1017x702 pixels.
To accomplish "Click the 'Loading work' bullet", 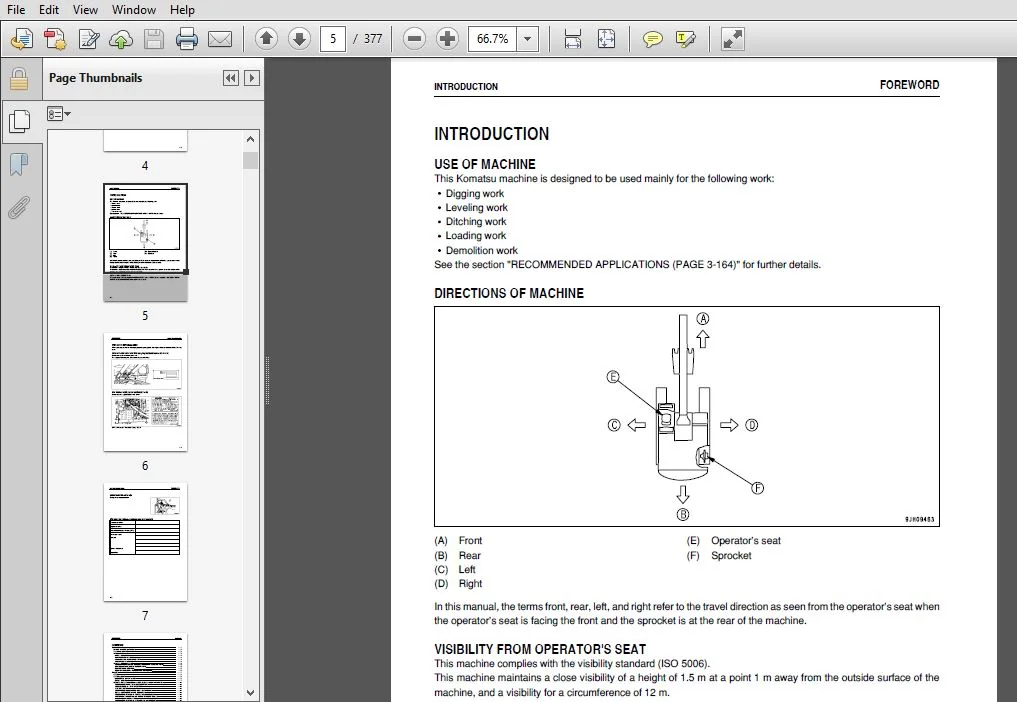I will coord(475,236).
